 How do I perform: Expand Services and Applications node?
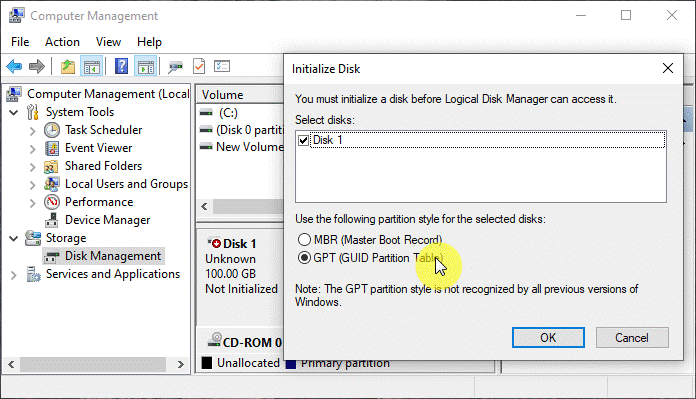click(x=14, y=275)
